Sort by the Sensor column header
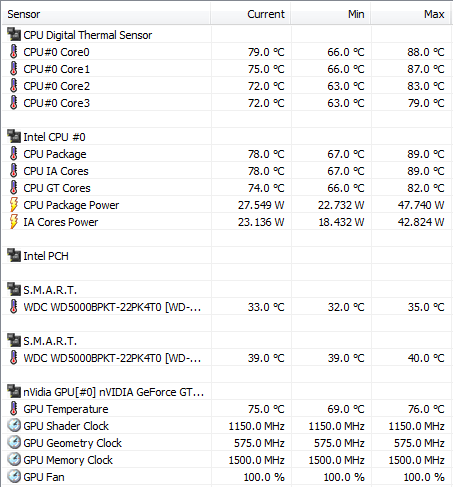This screenshot has height=487, width=453. pyautogui.click(x=106, y=14)
